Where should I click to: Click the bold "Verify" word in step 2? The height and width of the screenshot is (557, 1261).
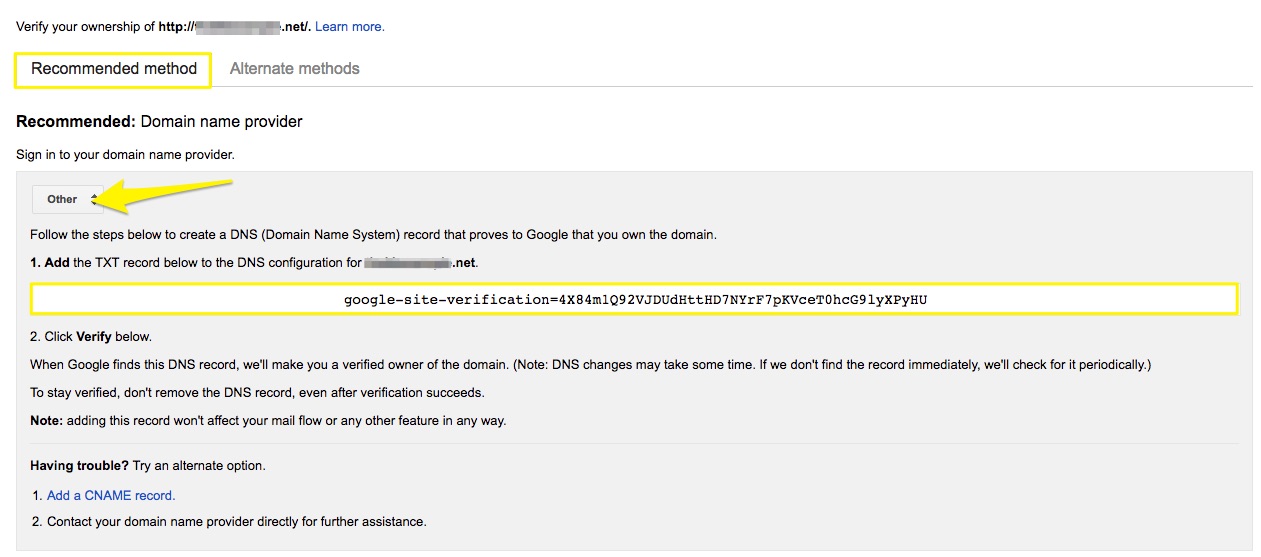pos(93,336)
